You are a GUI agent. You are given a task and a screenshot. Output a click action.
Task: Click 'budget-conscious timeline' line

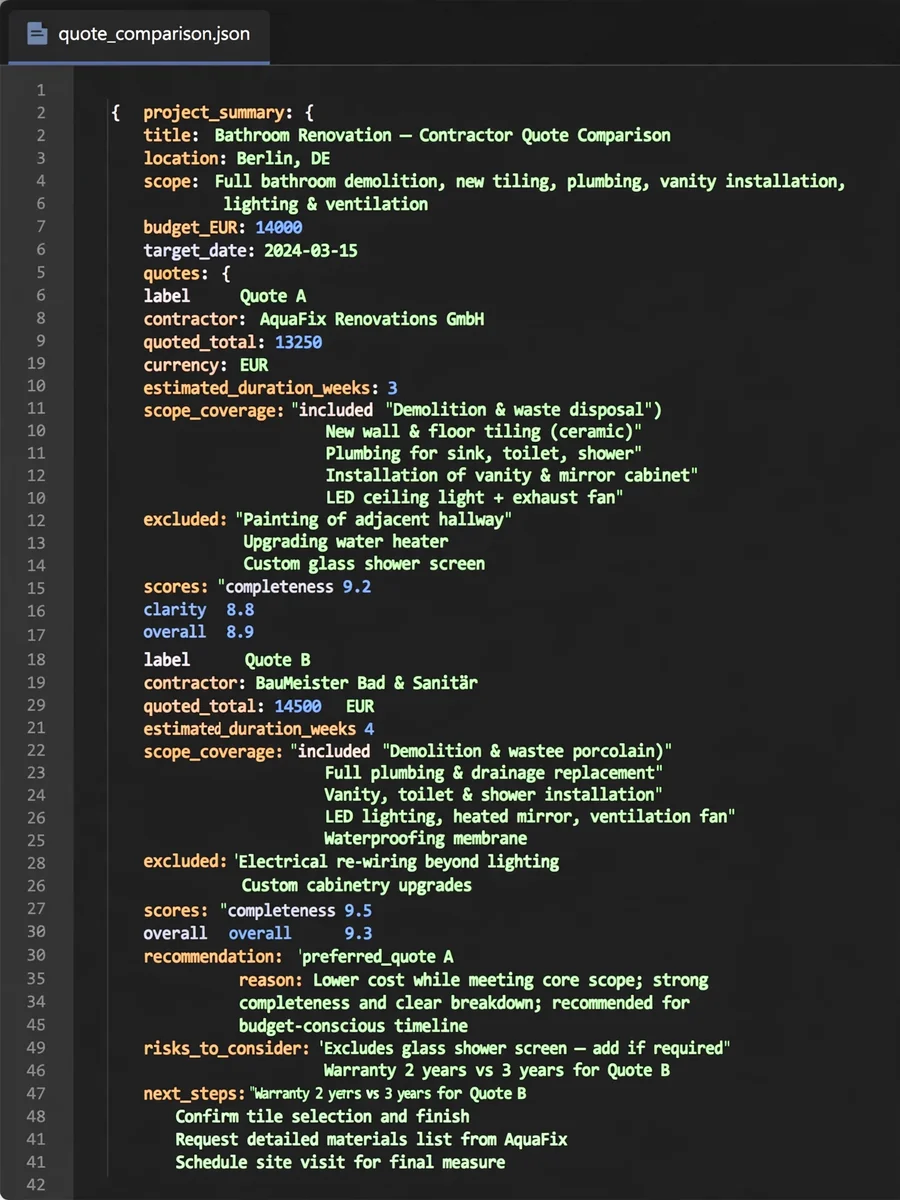[x=353, y=1026]
